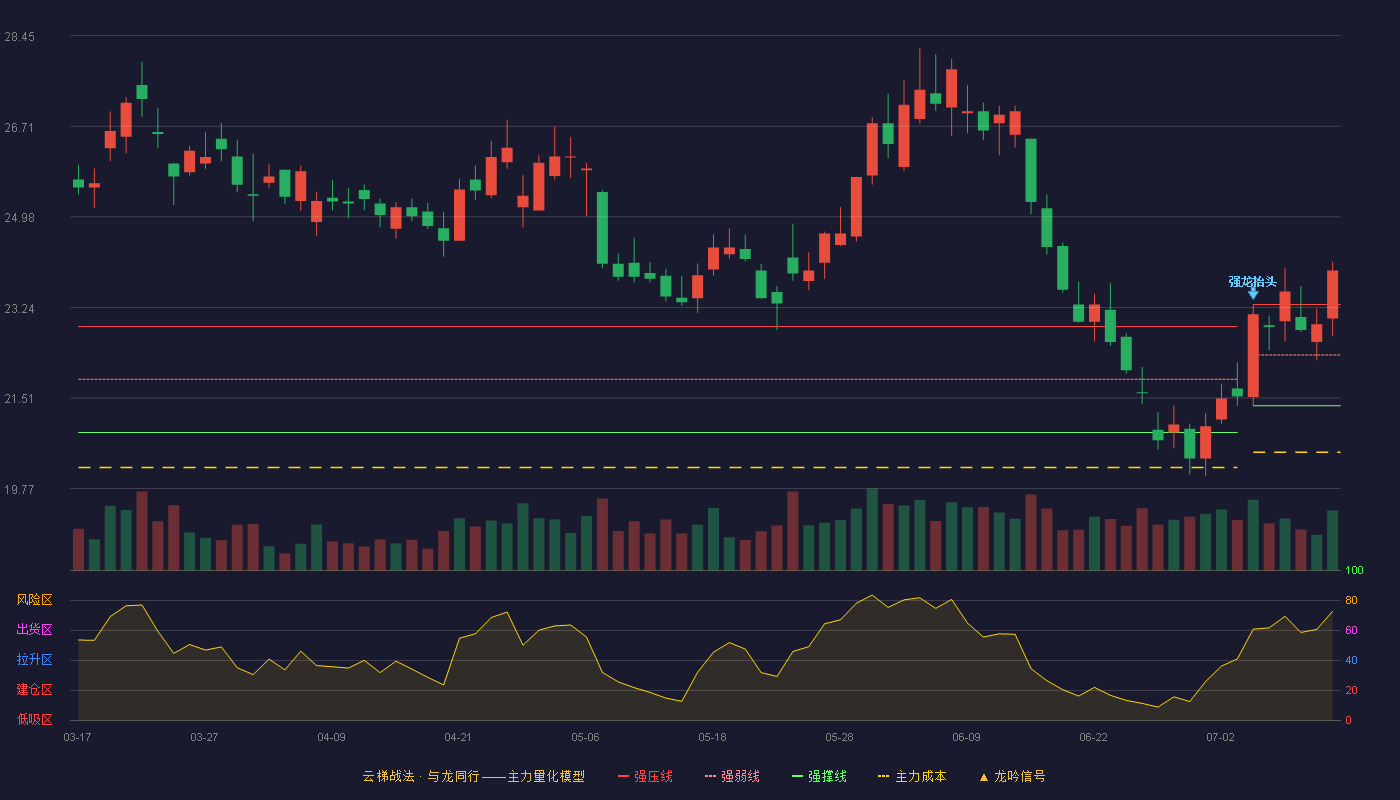The width and height of the screenshot is (1400, 800).
Task: Click the 03-27 date label
Action: click(204, 737)
